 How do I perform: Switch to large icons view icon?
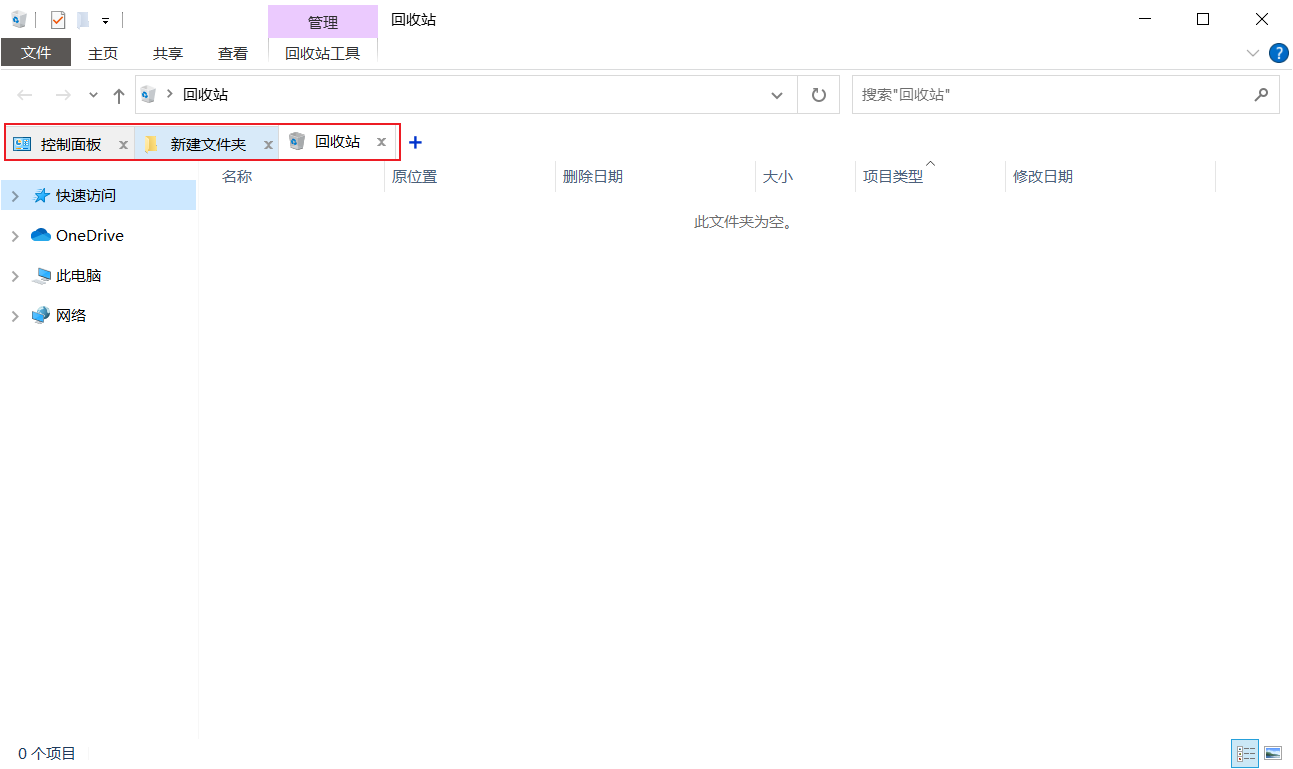coord(1273,753)
